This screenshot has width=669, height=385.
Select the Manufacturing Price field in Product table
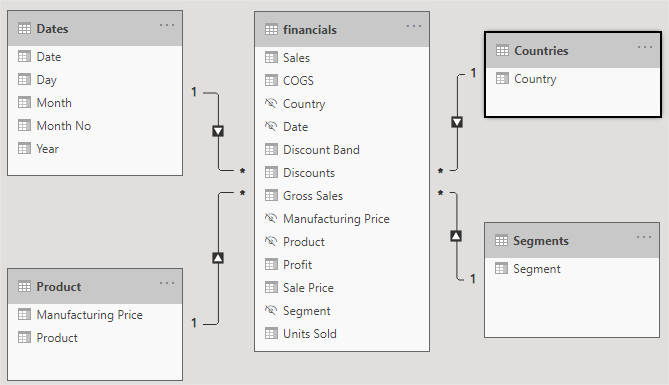tap(95, 315)
